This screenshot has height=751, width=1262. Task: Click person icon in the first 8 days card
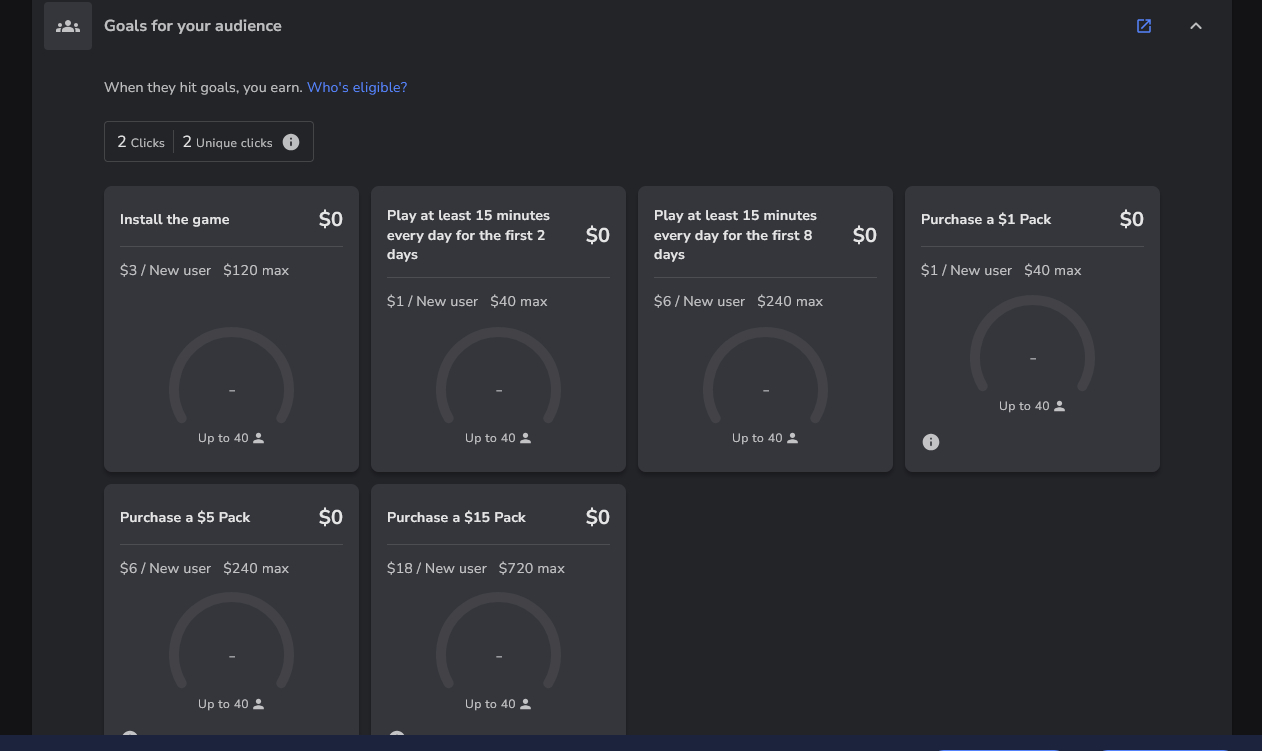pos(793,438)
